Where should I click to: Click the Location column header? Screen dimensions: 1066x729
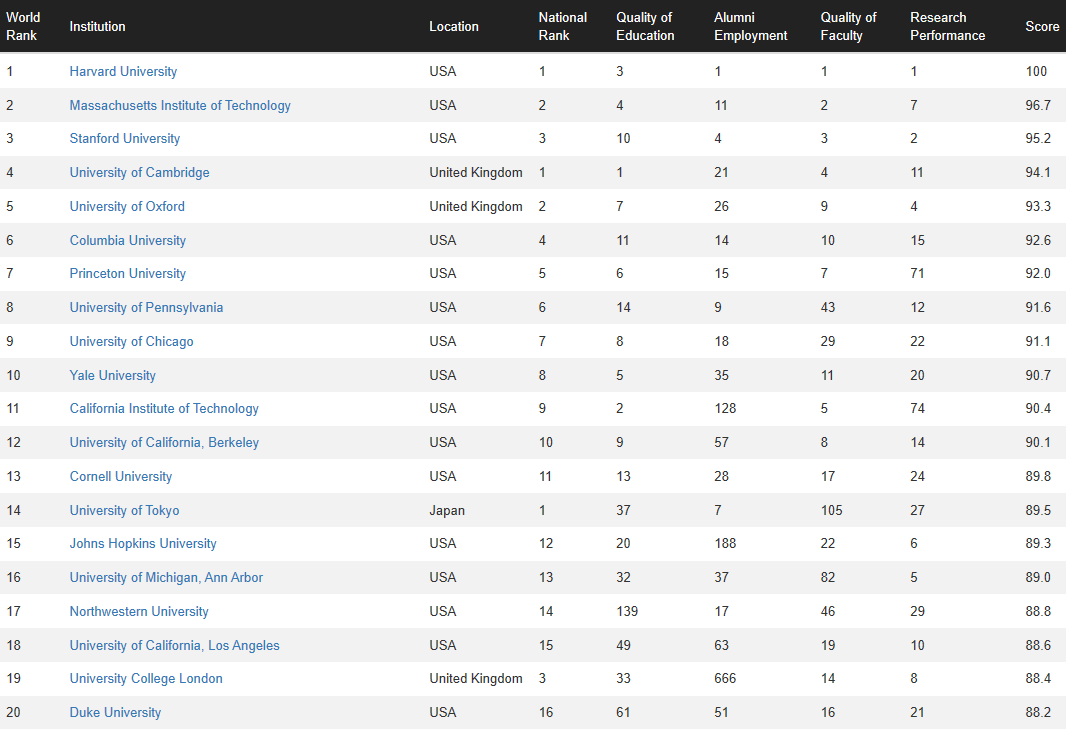click(x=454, y=27)
